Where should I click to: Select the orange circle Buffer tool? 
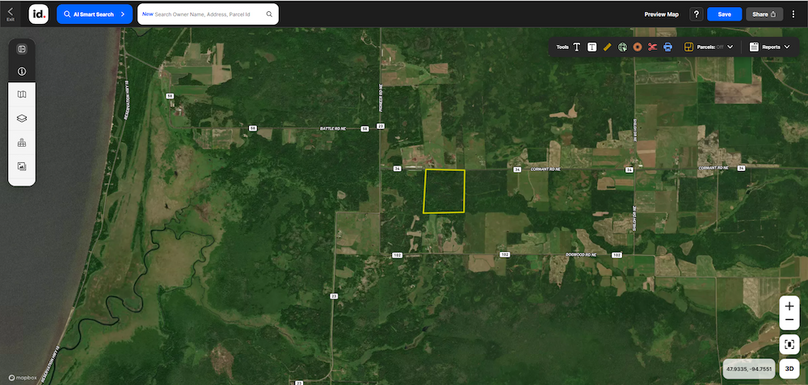(x=637, y=47)
